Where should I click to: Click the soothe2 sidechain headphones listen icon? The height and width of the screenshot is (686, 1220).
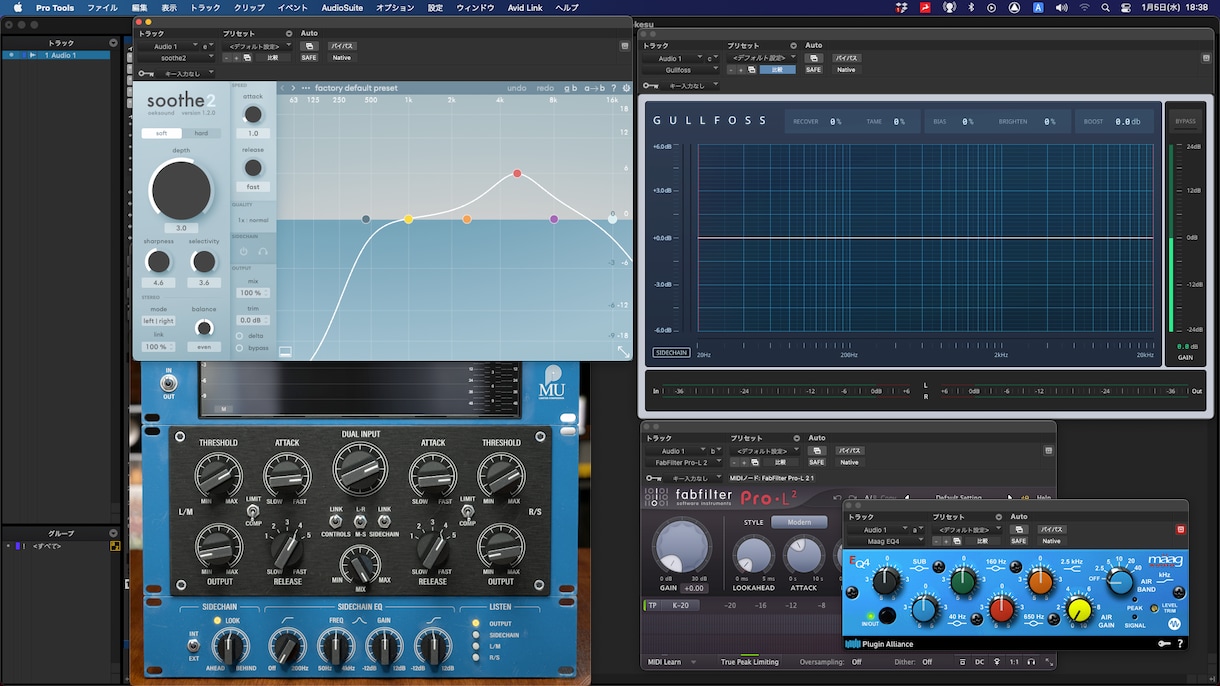[x=263, y=252]
